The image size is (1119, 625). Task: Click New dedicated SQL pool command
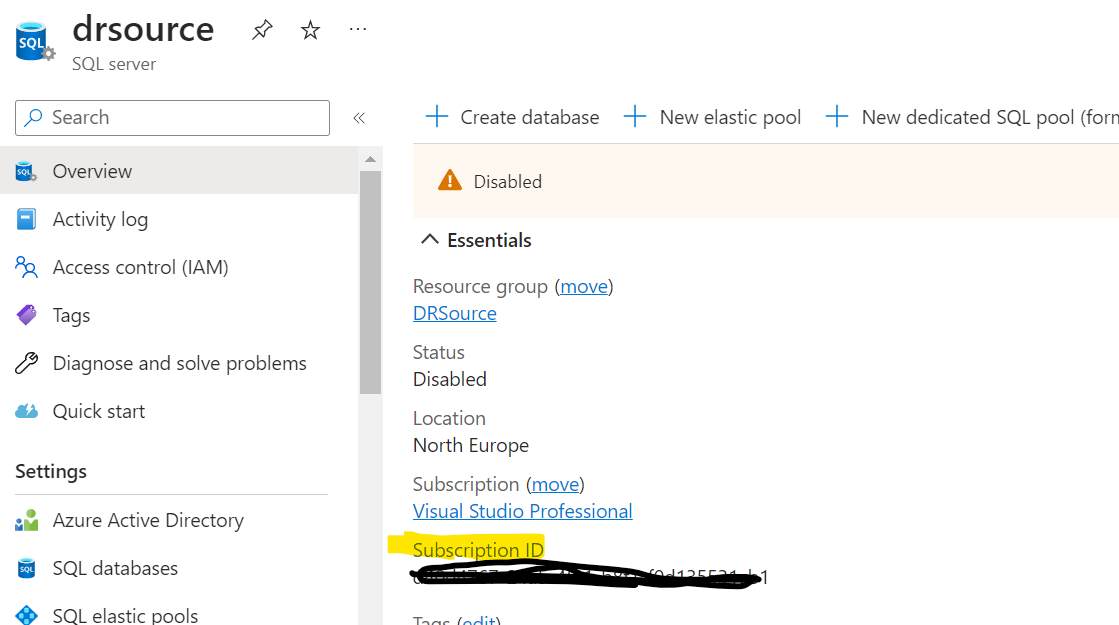(x=972, y=116)
